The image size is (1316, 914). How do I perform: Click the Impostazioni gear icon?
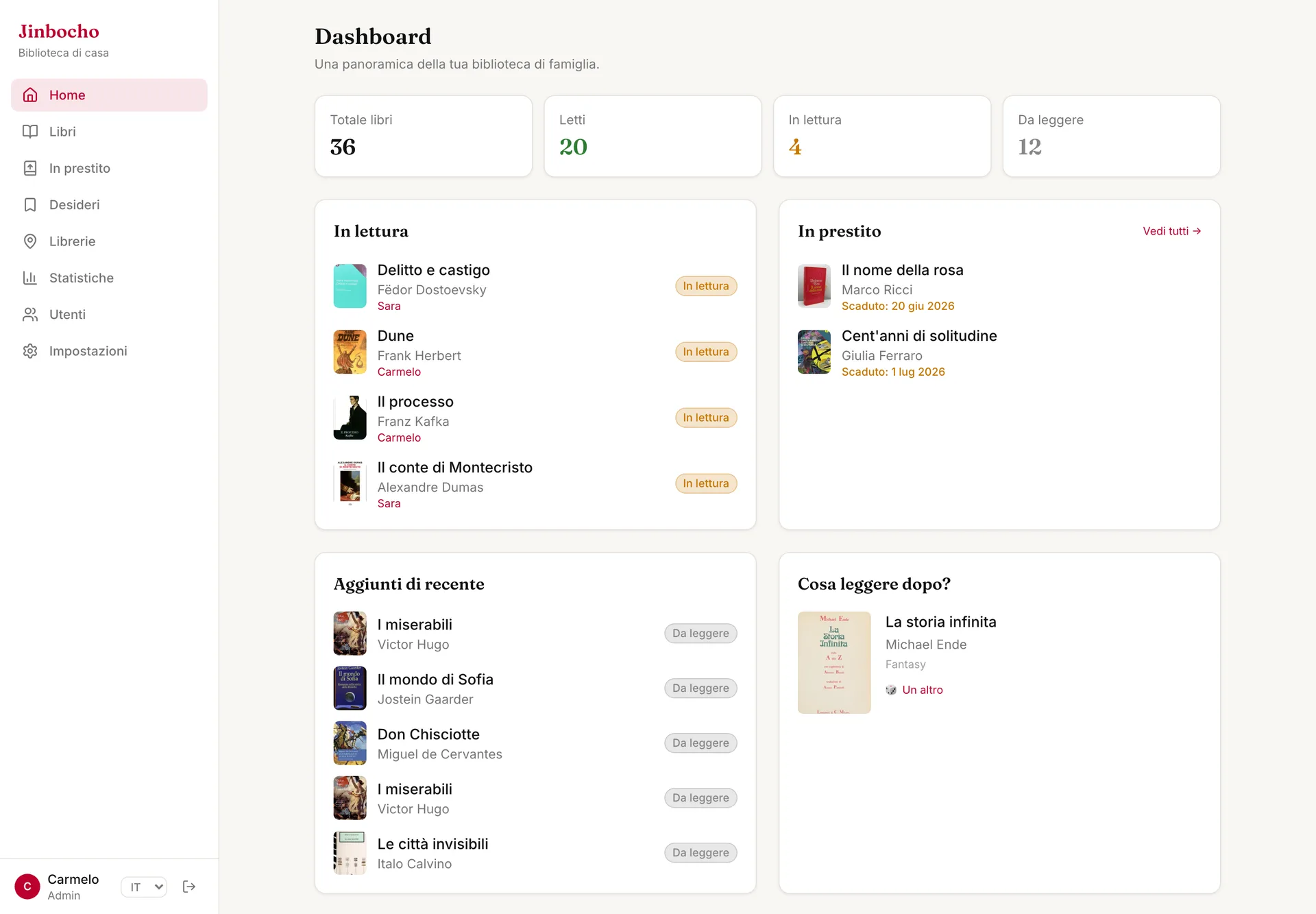(30, 351)
